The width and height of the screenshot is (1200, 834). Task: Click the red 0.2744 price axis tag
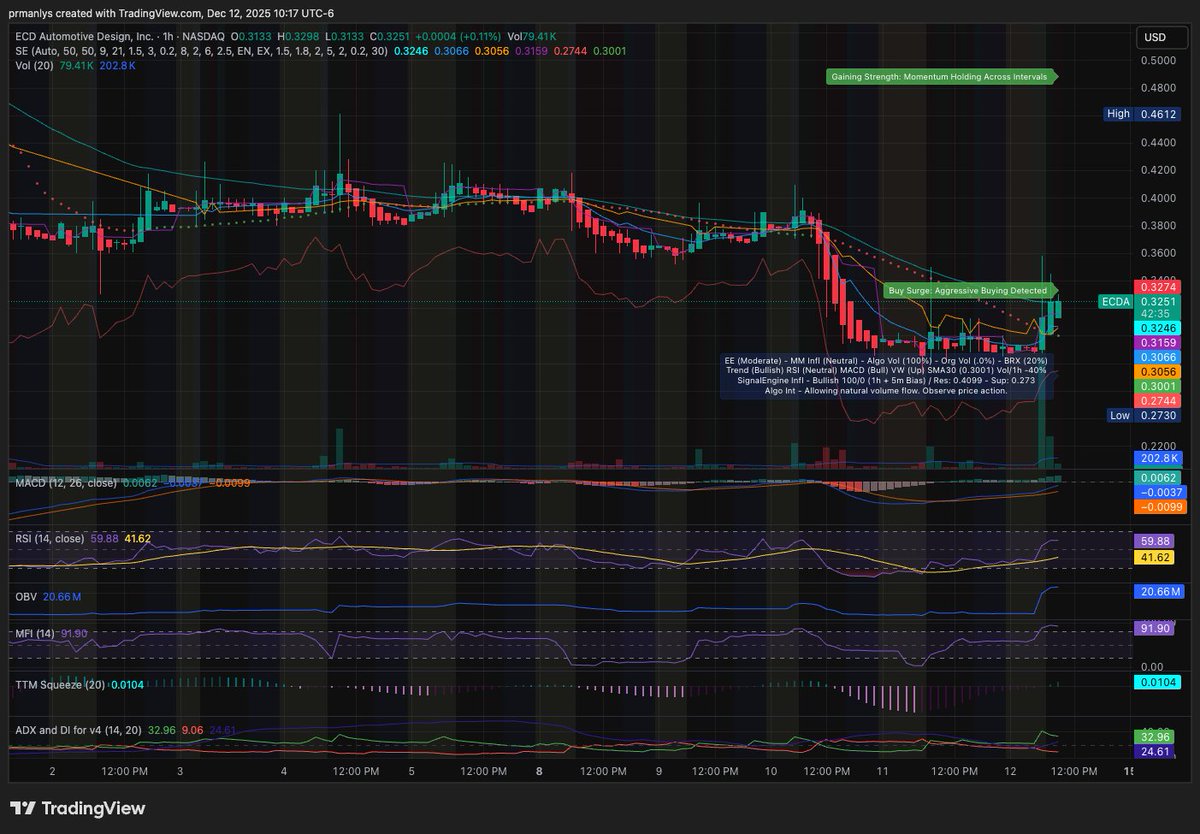click(x=1156, y=400)
